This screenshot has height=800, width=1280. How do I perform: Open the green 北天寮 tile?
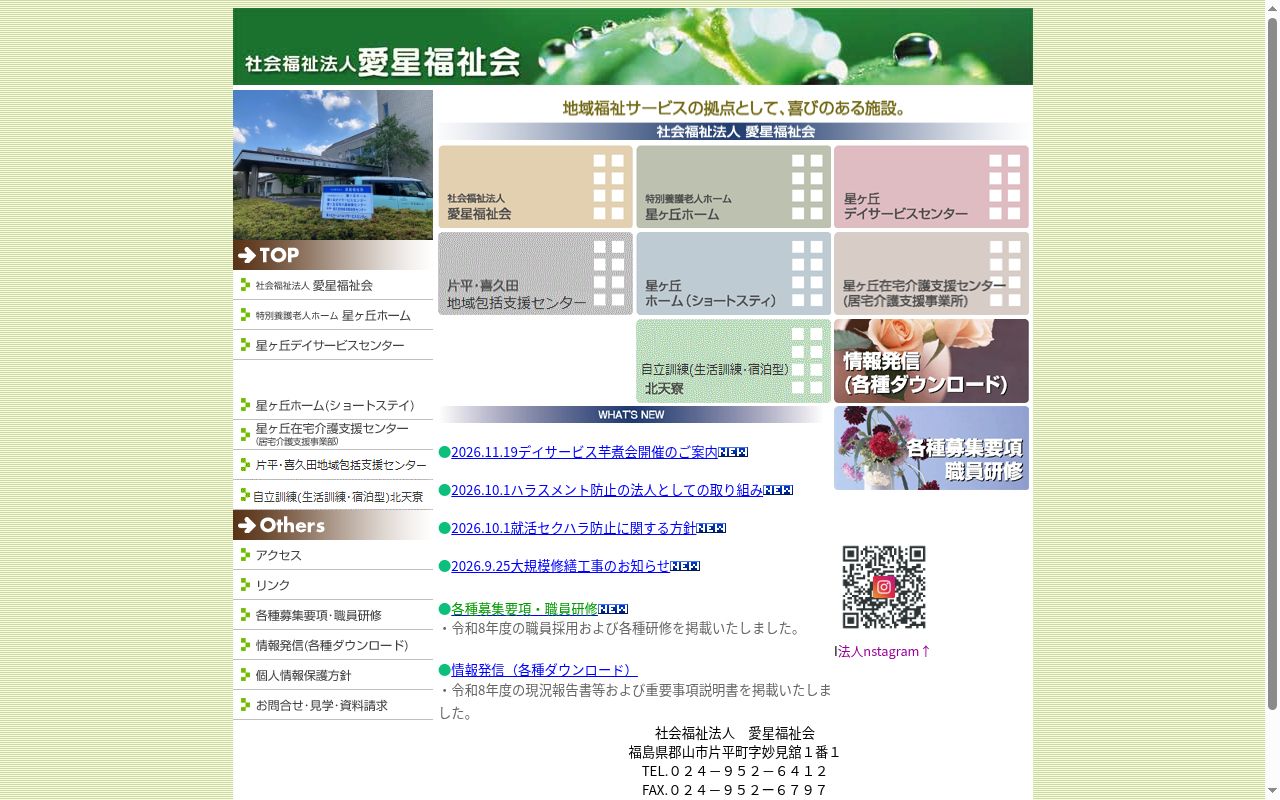pyautogui.click(x=733, y=361)
